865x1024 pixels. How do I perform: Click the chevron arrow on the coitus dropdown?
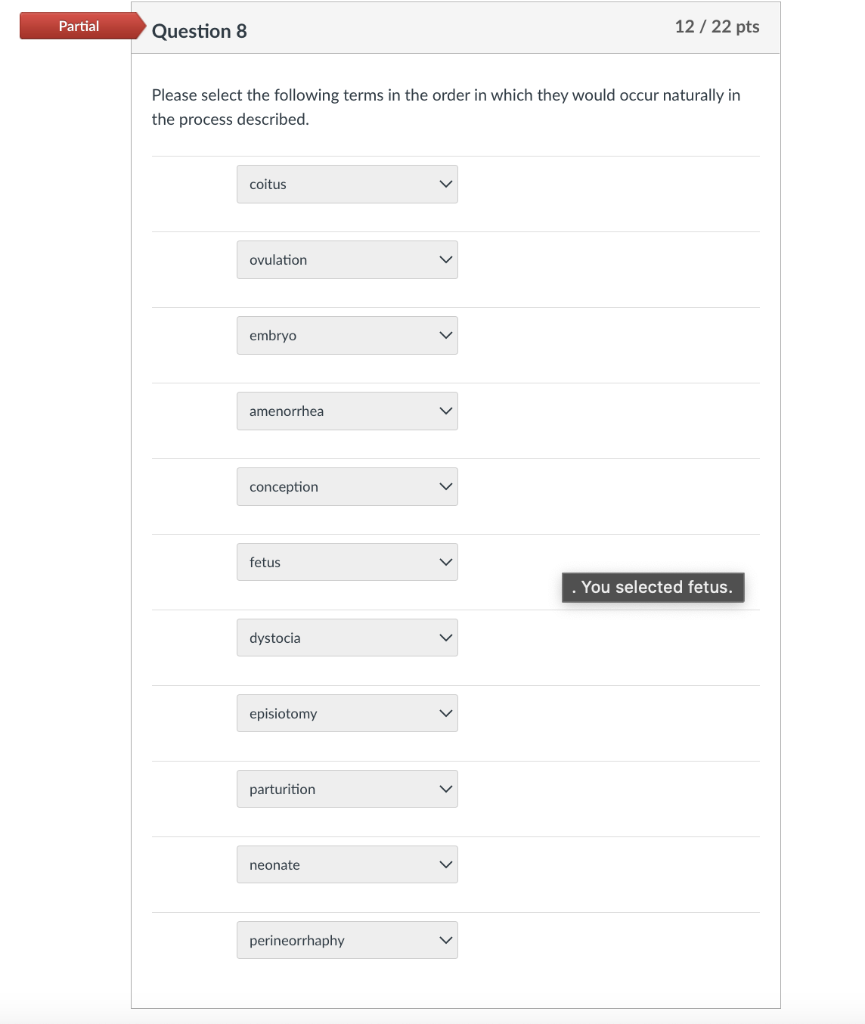[x=446, y=185]
